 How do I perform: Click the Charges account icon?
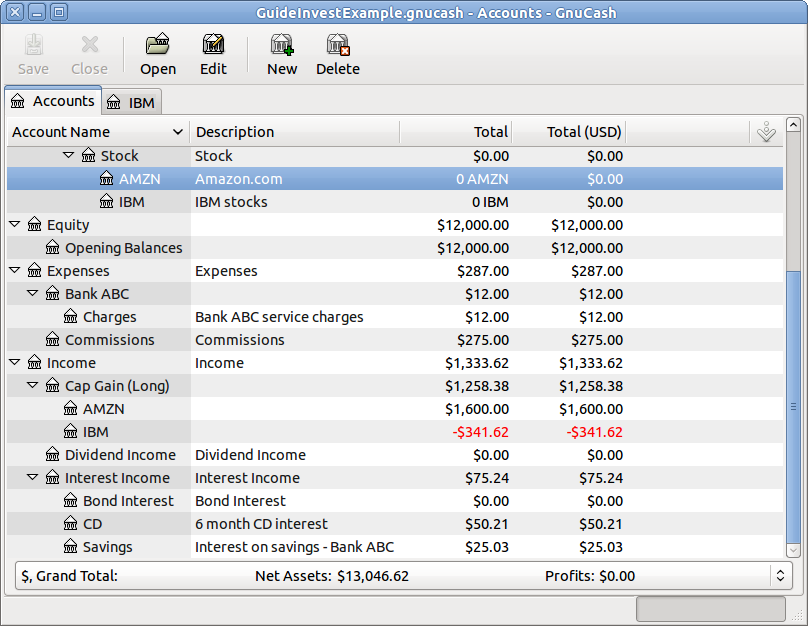pyautogui.click(x=71, y=316)
